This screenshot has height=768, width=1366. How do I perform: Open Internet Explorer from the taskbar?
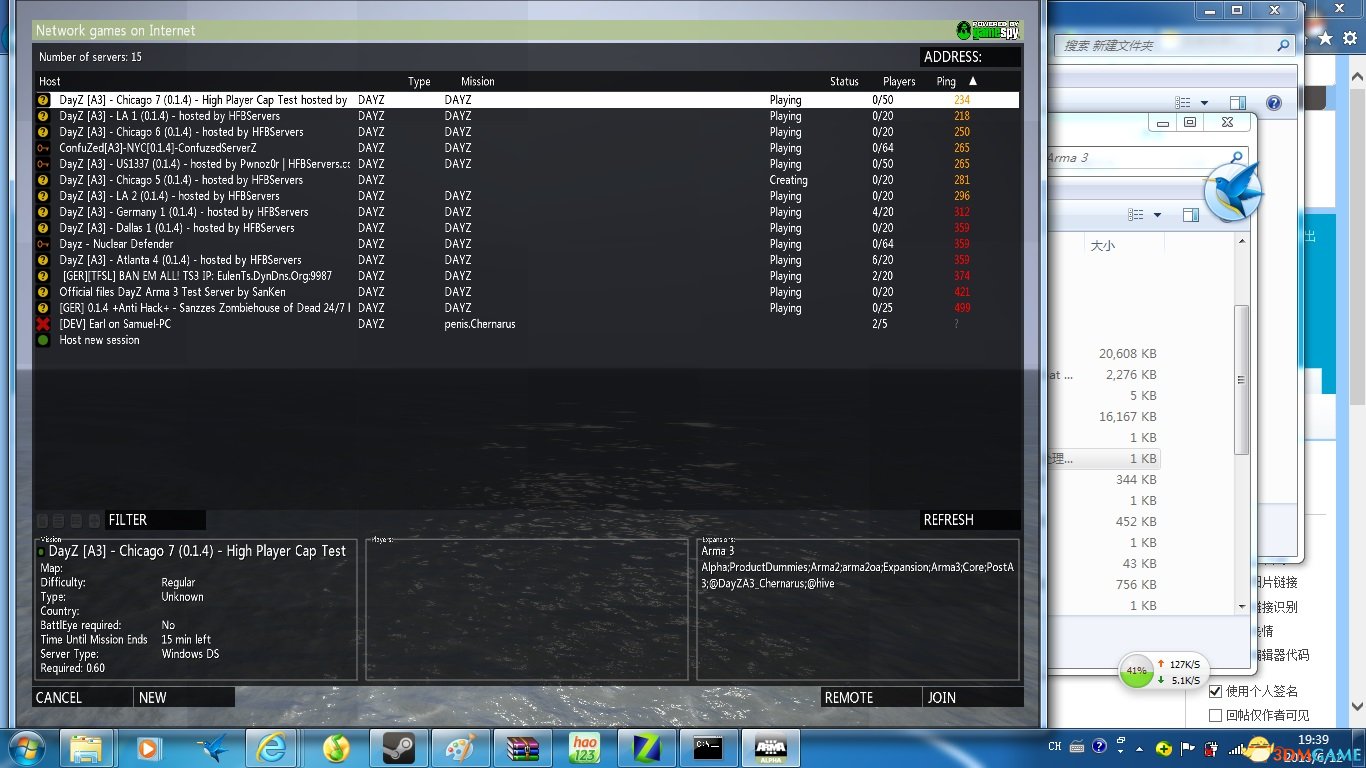click(x=272, y=748)
